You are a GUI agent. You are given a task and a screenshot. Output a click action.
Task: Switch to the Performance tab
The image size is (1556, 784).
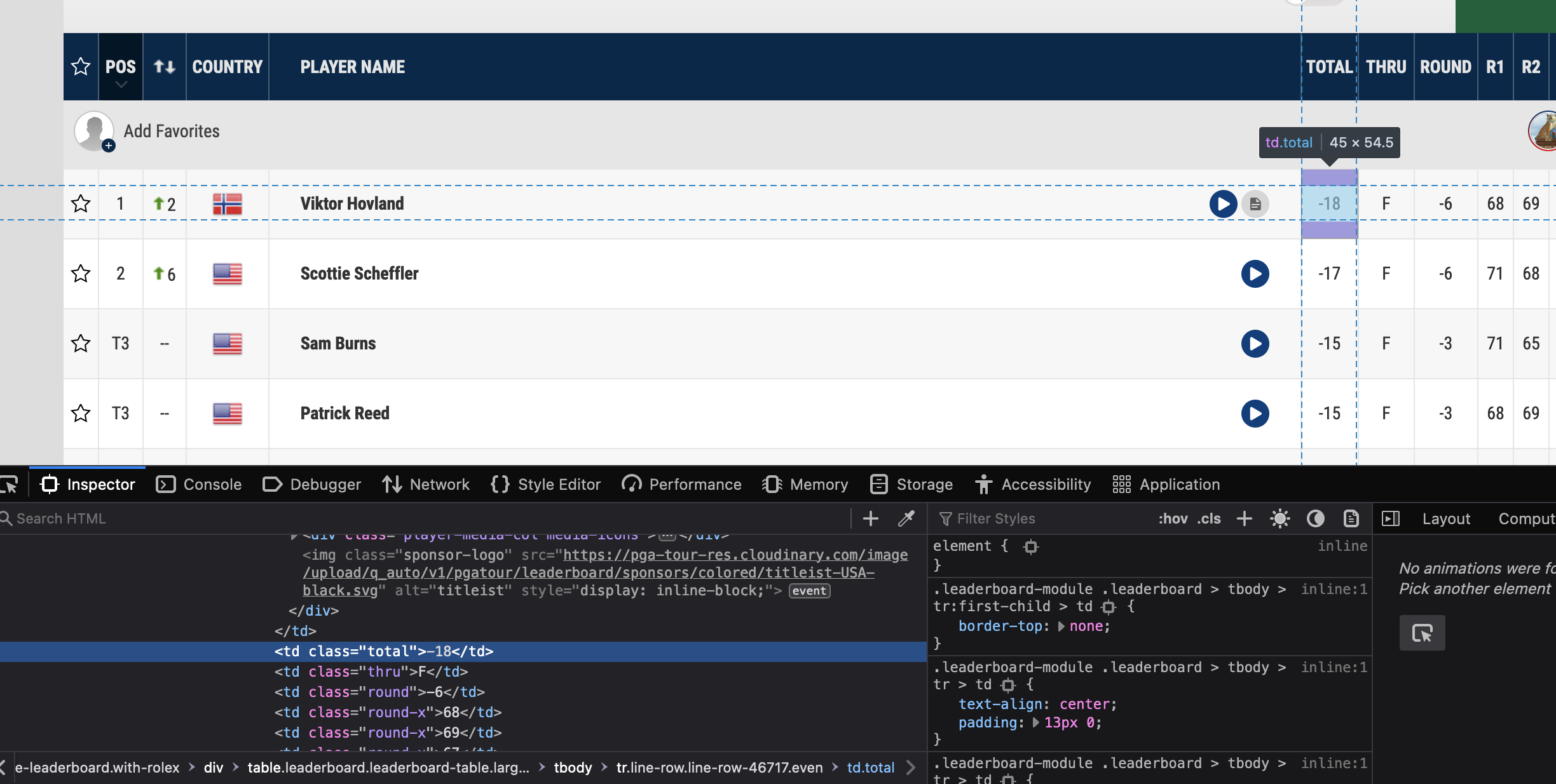(681, 485)
